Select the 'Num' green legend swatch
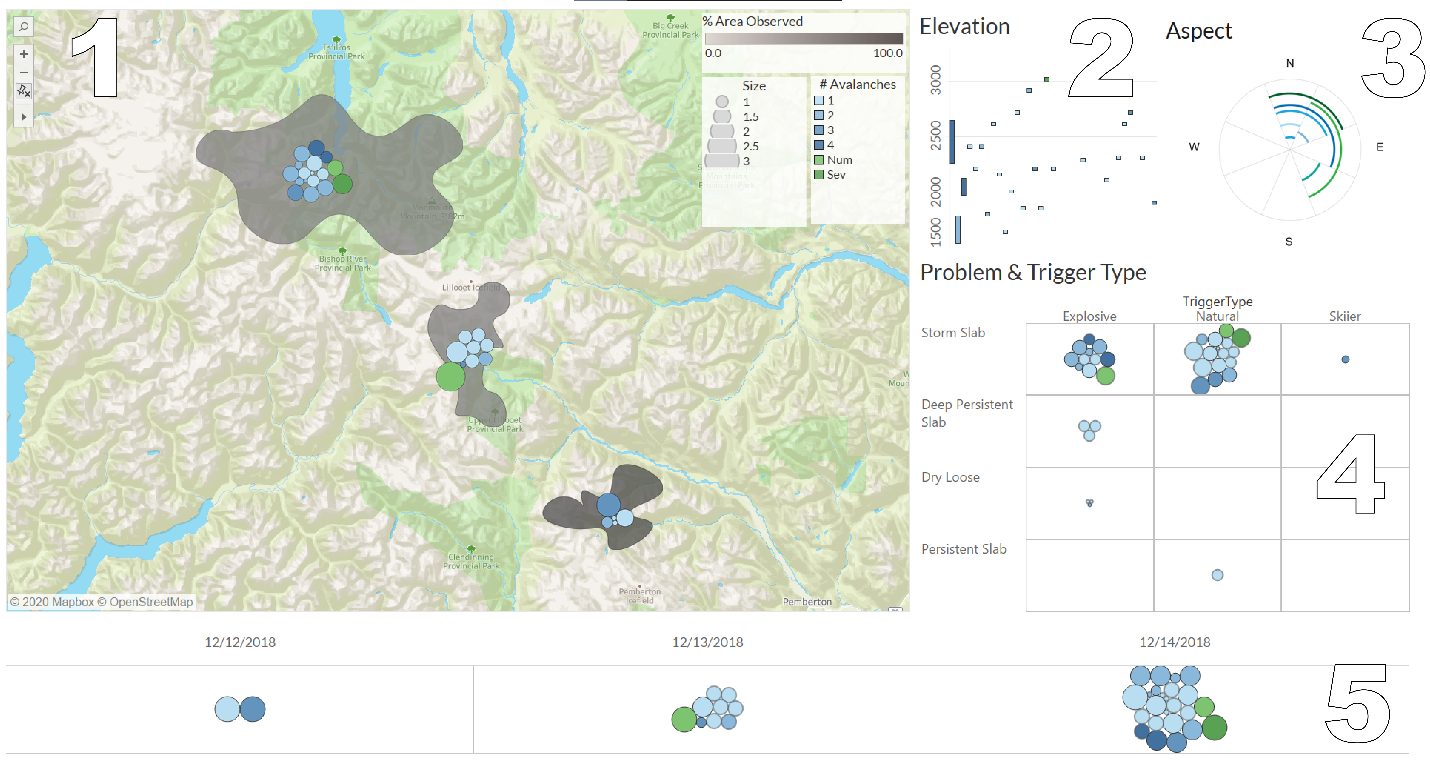 click(820, 159)
